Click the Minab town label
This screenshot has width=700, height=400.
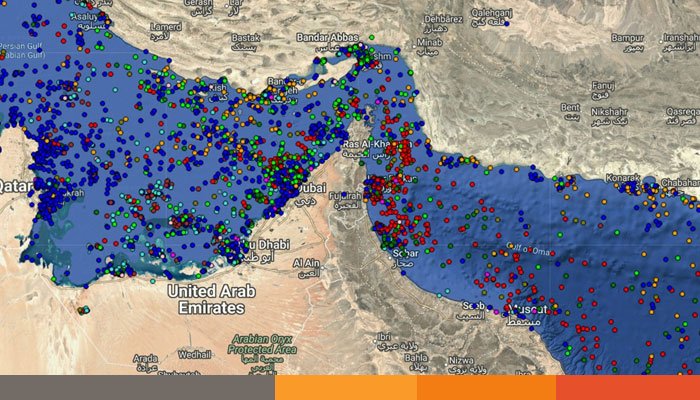(431, 43)
